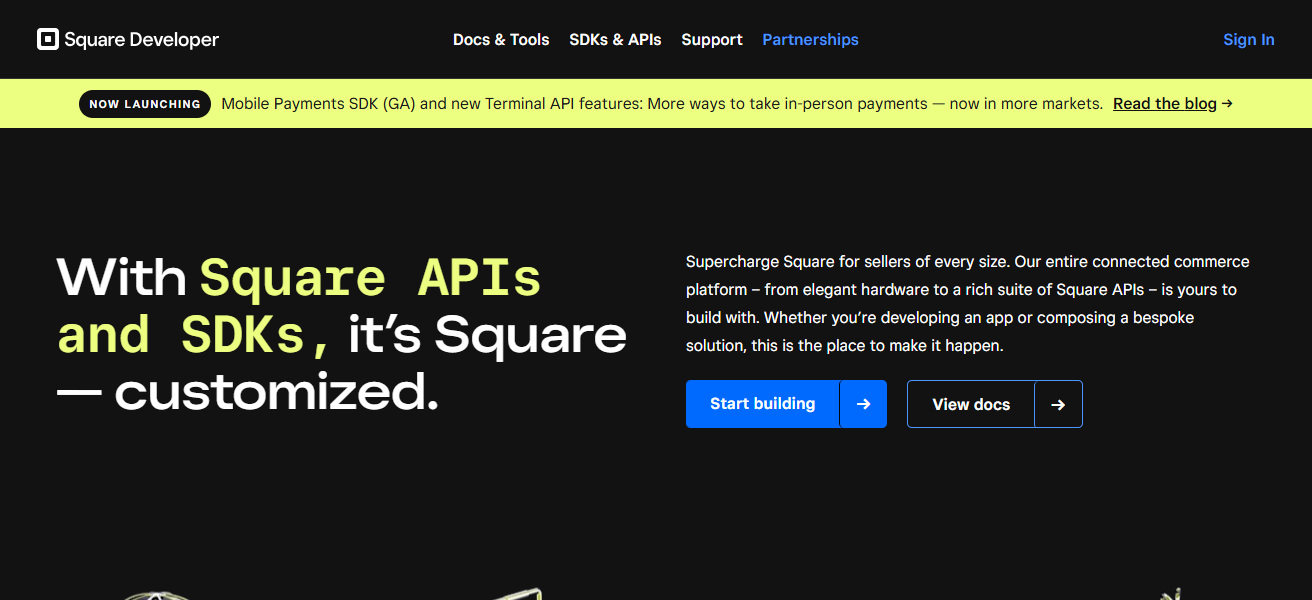Click the arrow icon inside the Start building button
1312x600 pixels.
coord(863,403)
